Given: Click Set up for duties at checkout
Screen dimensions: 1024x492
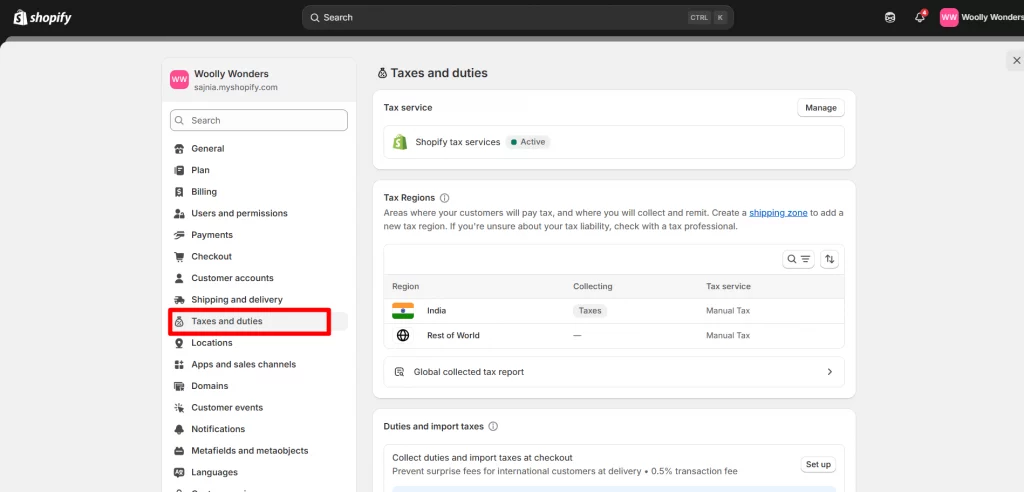Looking at the screenshot, I should (x=818, y=465).
